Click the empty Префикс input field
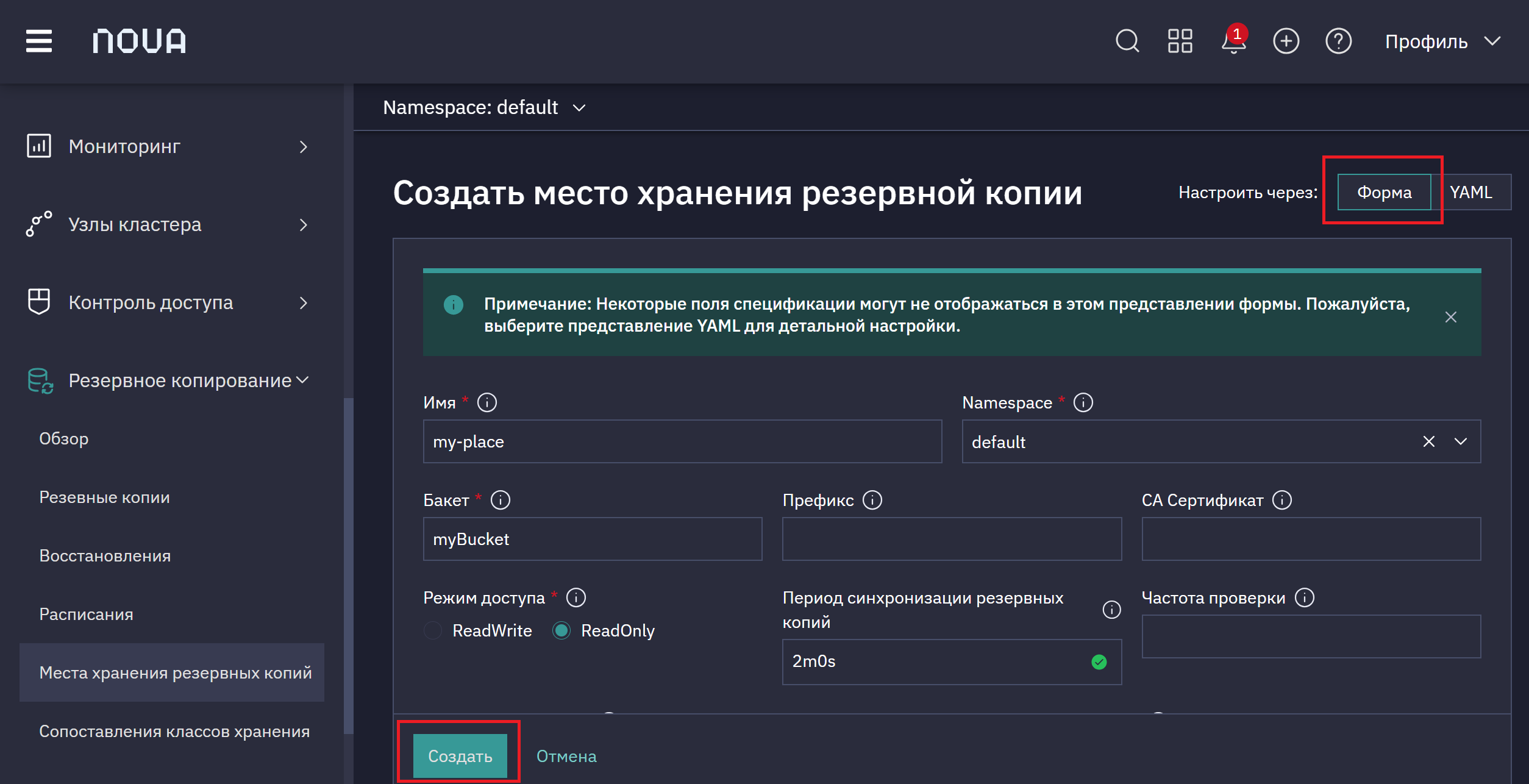Screen dimensions: 1529x784 pyautogui.click(x=952, y=539)
